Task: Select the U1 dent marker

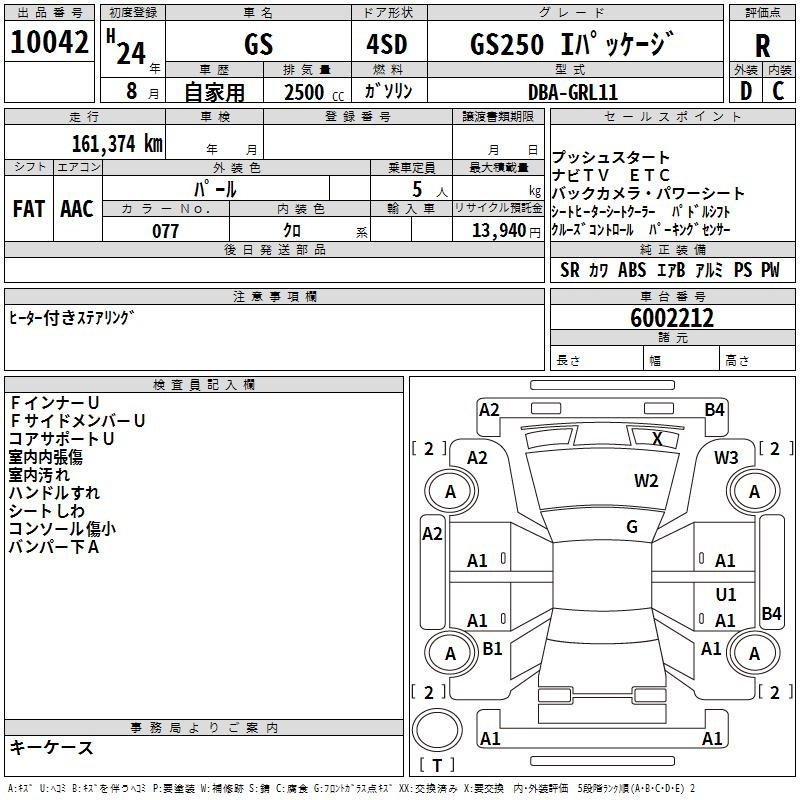Action: click(726, 595)
